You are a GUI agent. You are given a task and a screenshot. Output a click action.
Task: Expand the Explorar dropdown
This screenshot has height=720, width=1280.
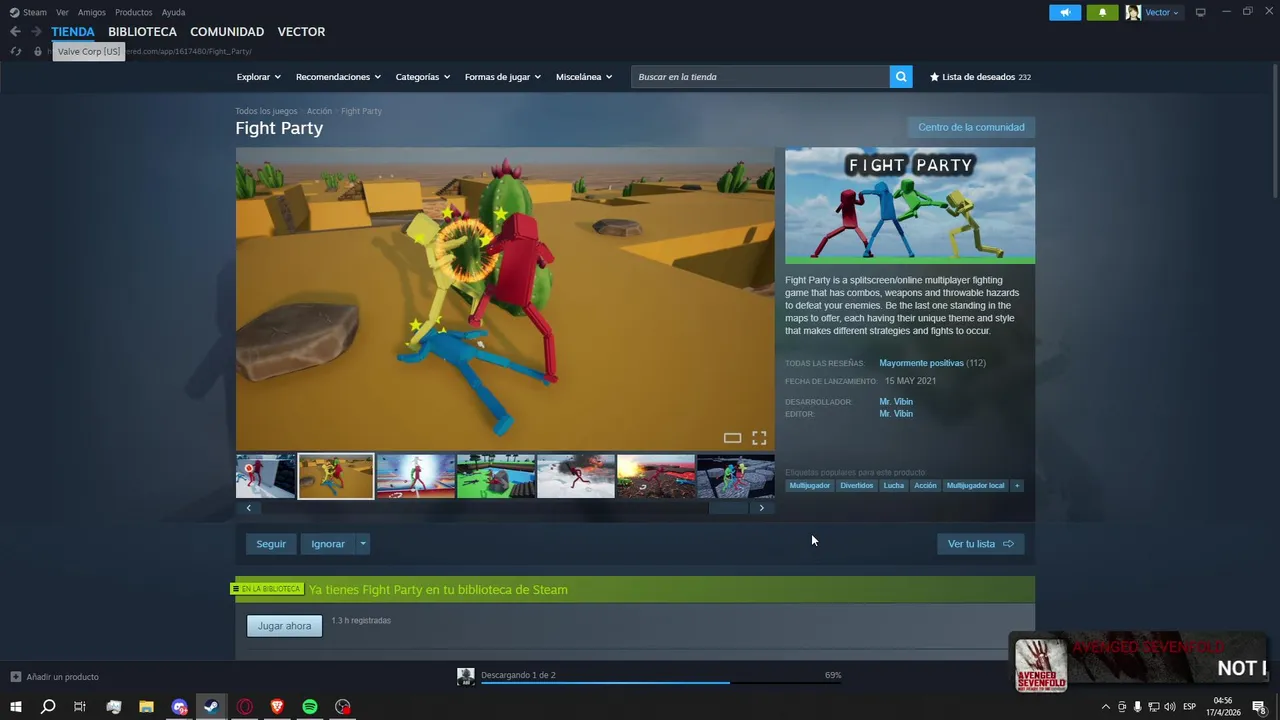(x=258, y=77)
